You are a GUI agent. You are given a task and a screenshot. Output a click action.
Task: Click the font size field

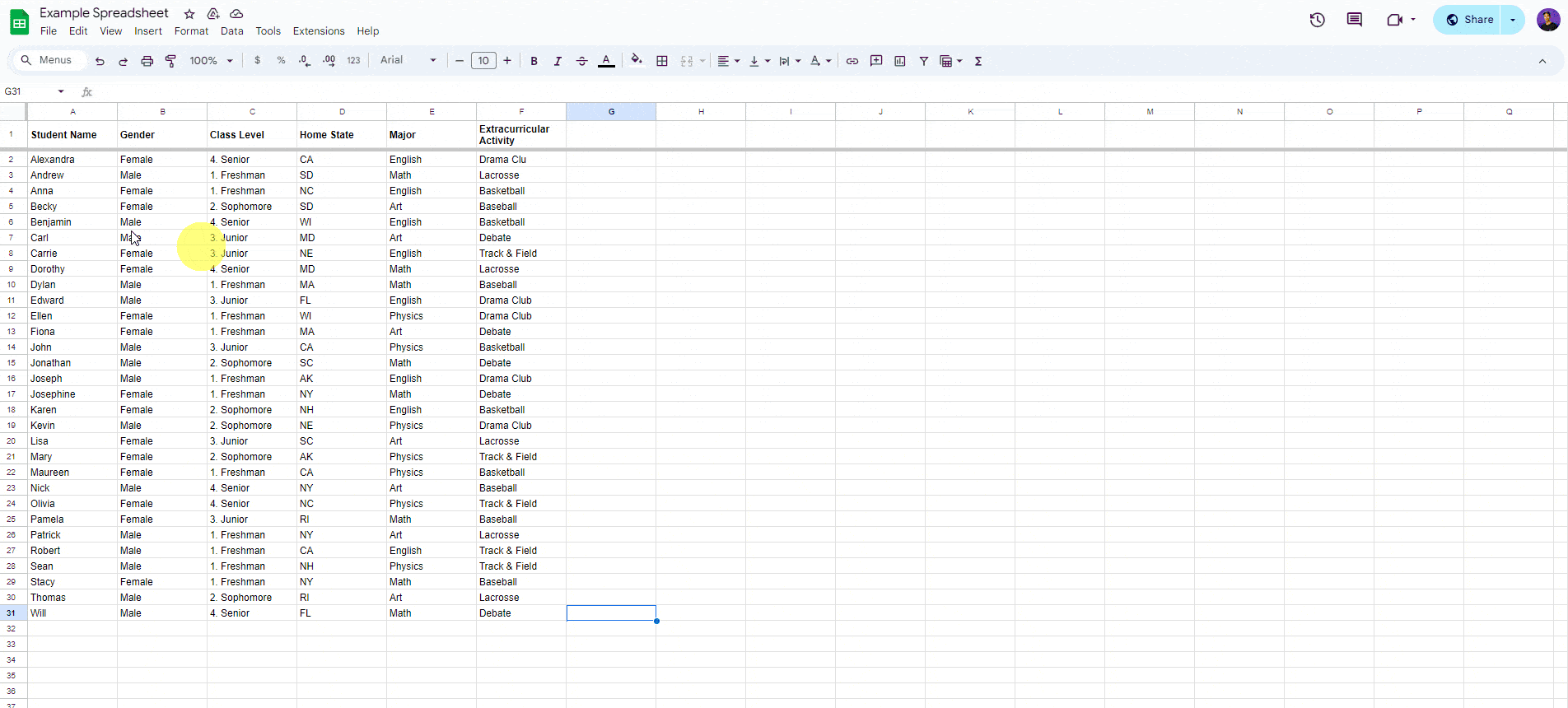pyautogui.click(x=483, y=61)
